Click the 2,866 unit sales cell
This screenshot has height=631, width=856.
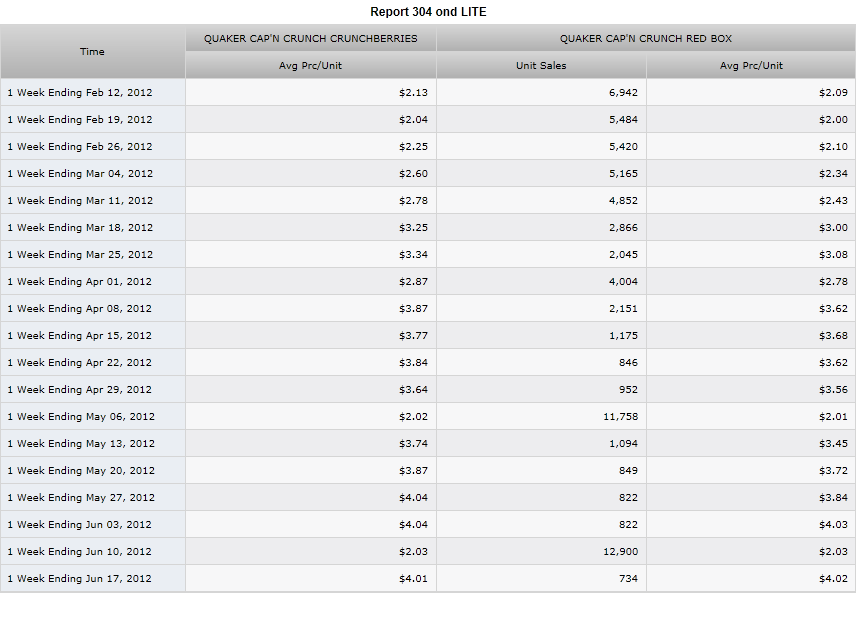coord(541,228)
